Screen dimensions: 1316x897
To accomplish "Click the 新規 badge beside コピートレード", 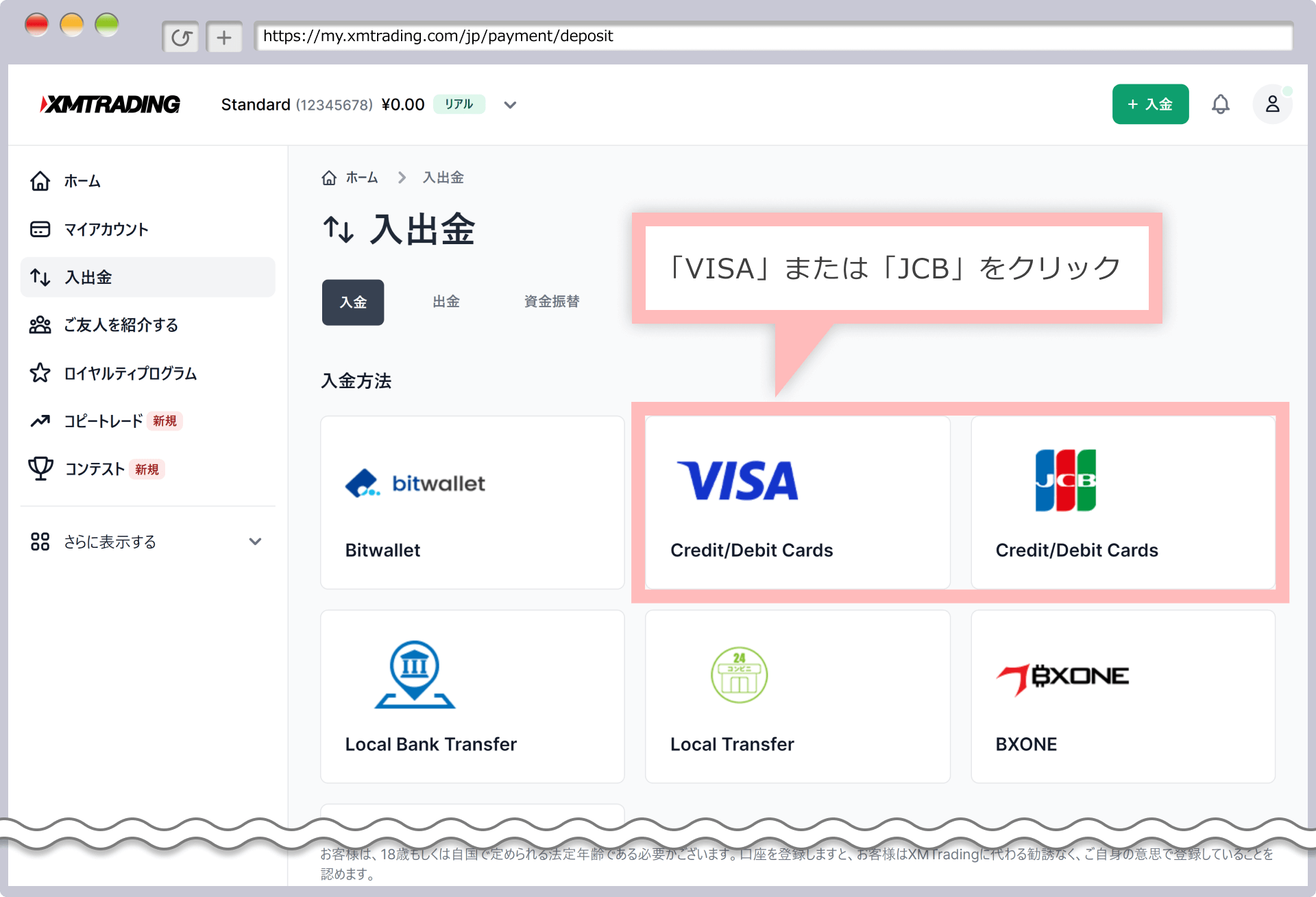I will (x=164, y=421).
